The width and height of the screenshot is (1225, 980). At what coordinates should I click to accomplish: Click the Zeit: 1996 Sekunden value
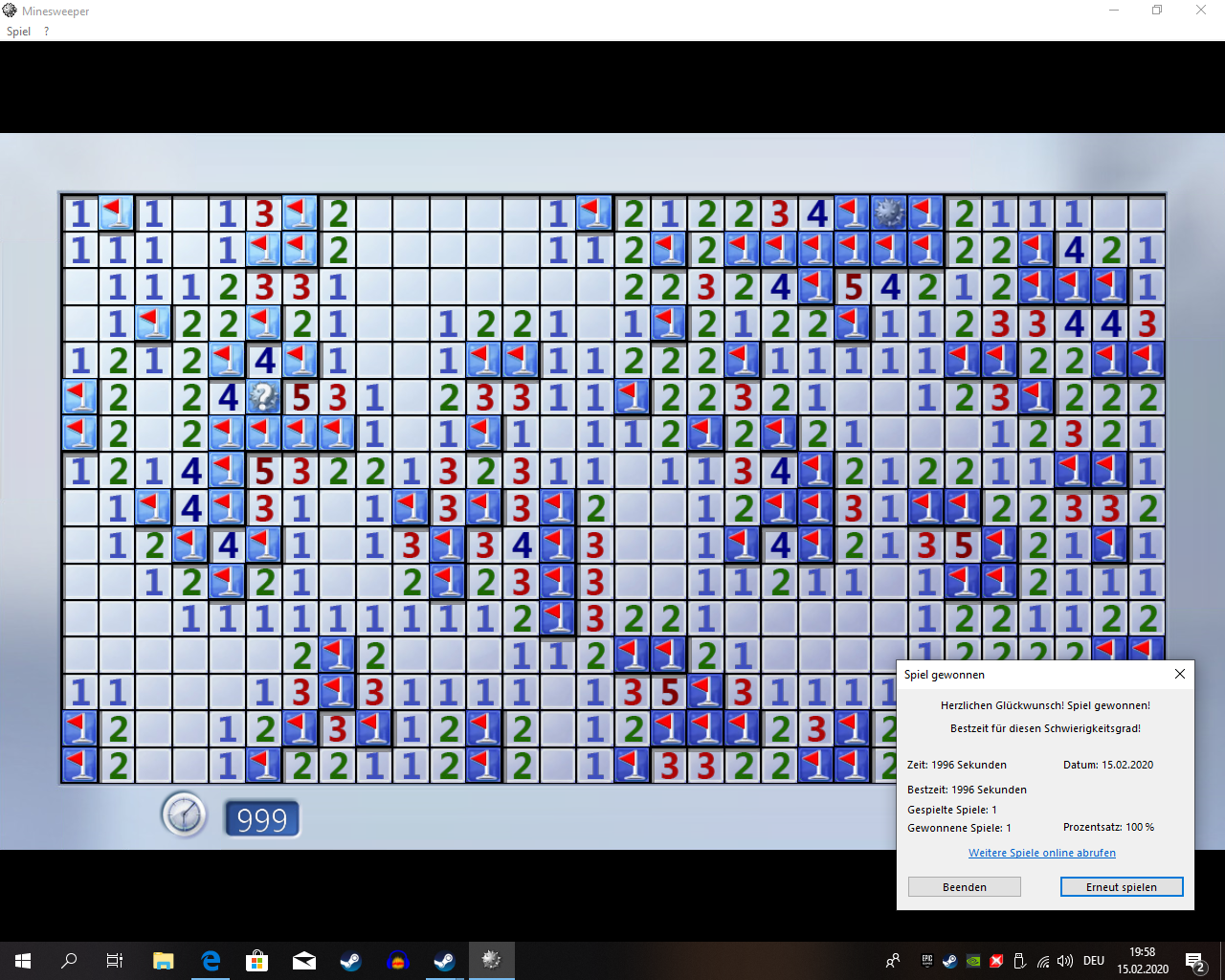pyautogui.click(x=957, y=766)
